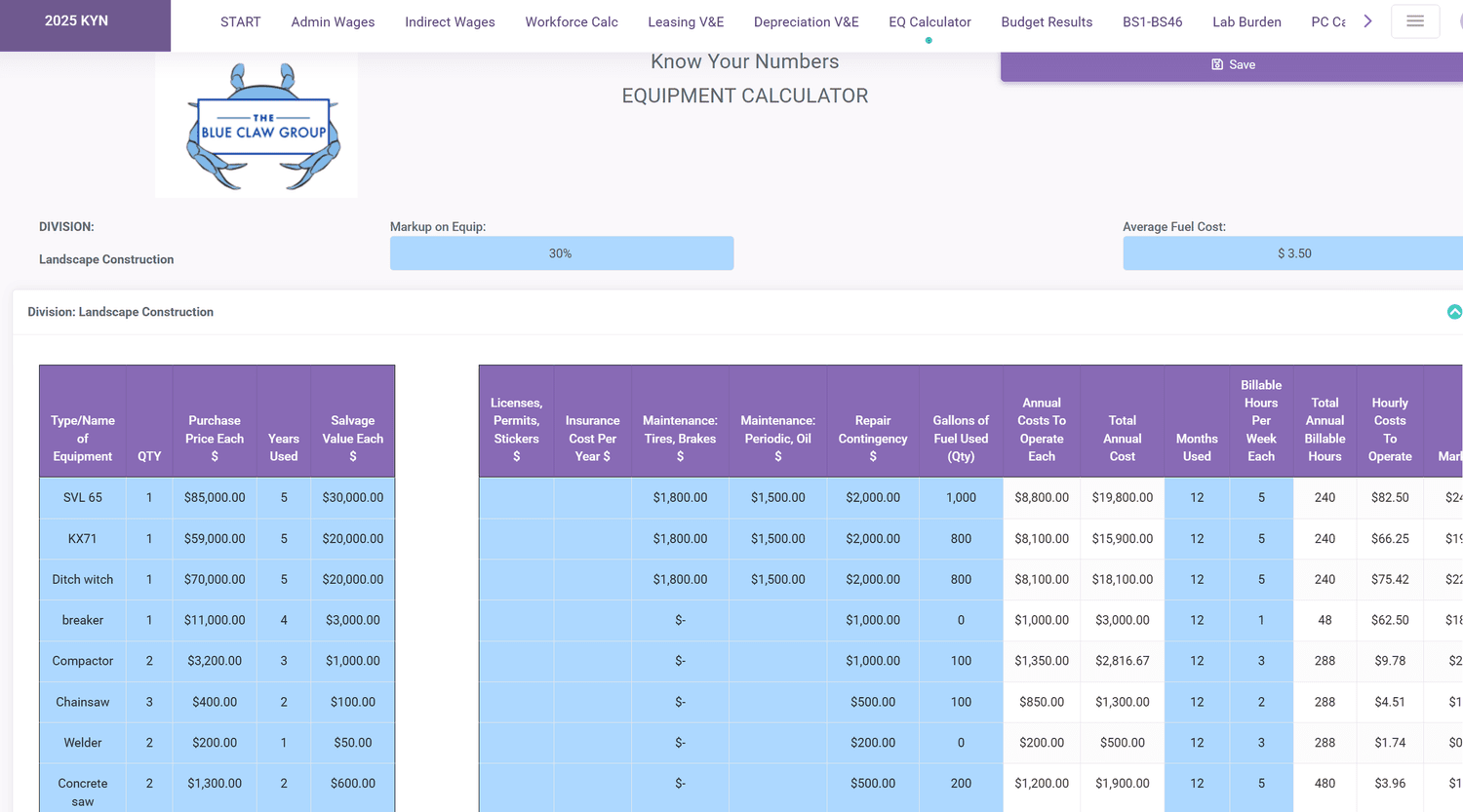Edit Chainsaw quantity cell showing 3

pos(149,703)
